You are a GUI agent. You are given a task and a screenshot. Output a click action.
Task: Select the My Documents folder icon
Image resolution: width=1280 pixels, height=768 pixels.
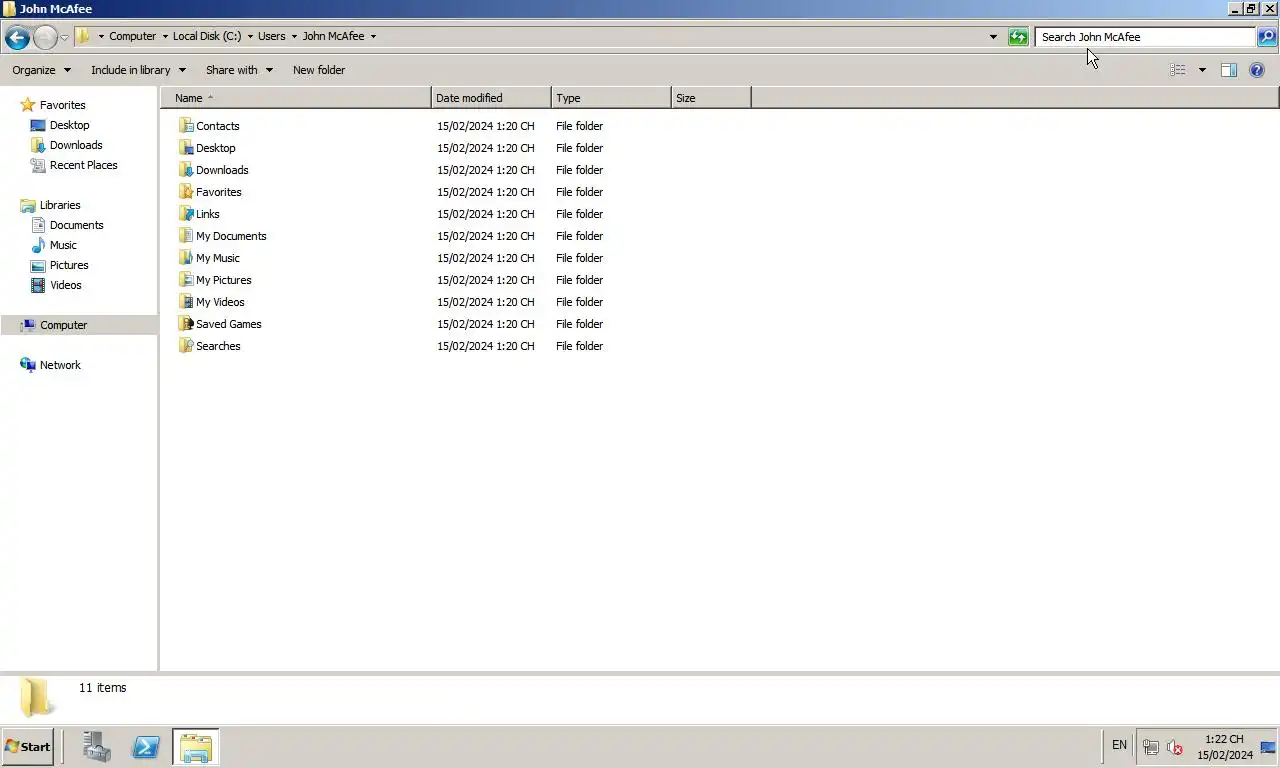[x=185, y=236]
